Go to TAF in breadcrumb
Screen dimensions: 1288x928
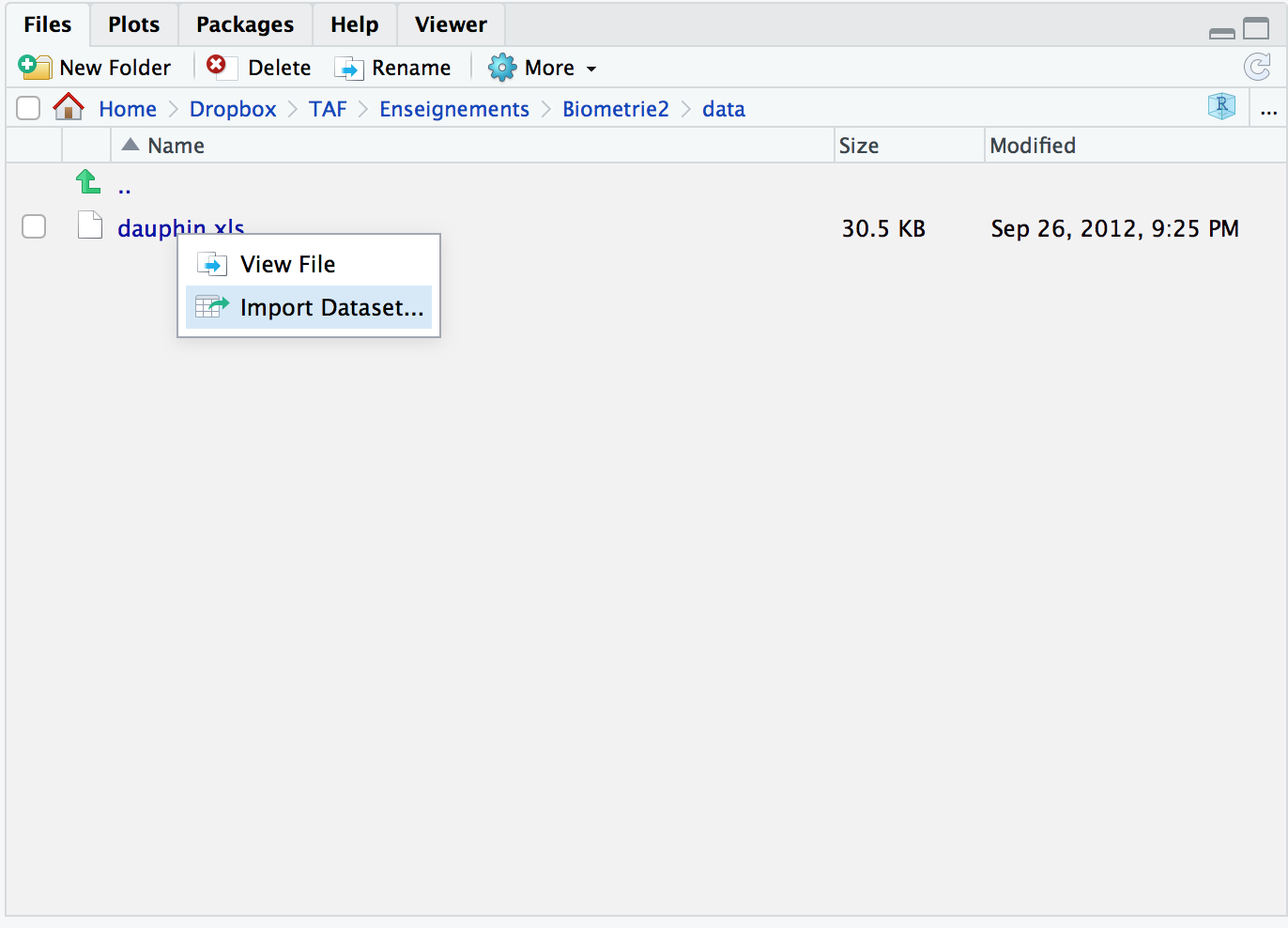[x=328, y=109]
